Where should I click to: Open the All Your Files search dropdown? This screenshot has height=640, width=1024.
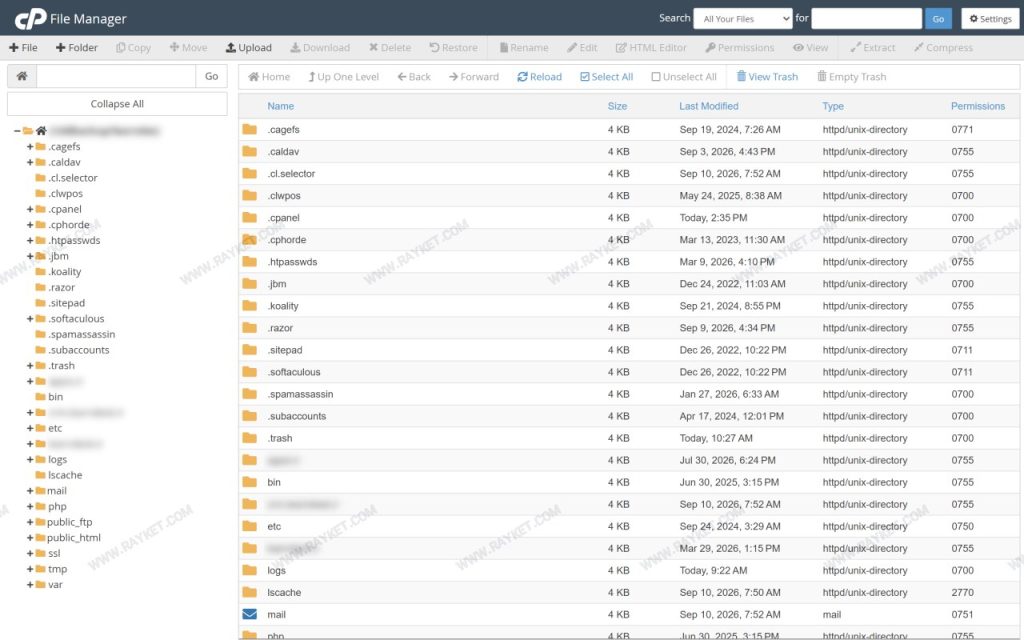pos(743,19)
